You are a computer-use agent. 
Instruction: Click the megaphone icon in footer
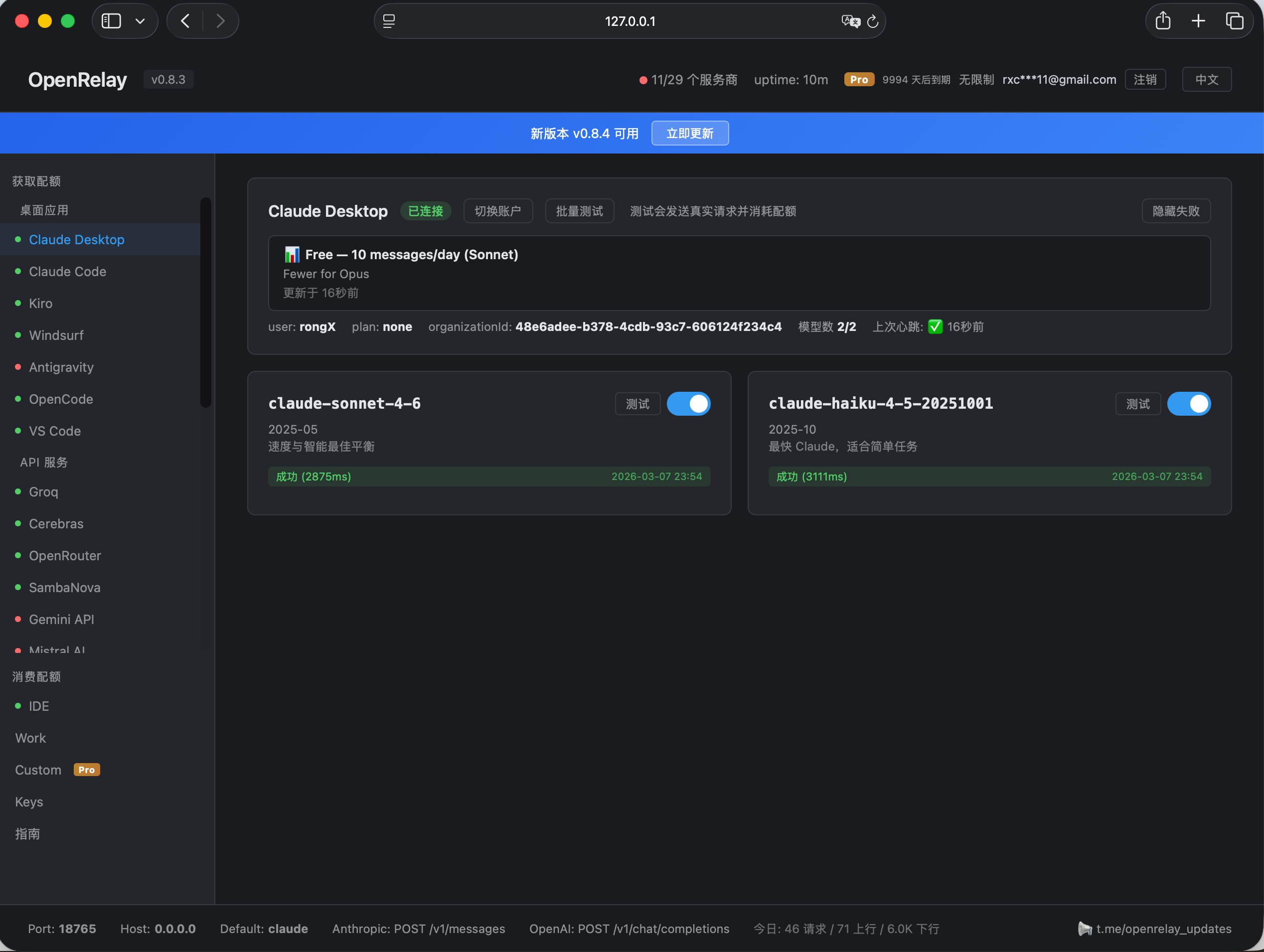[1085, 929]
